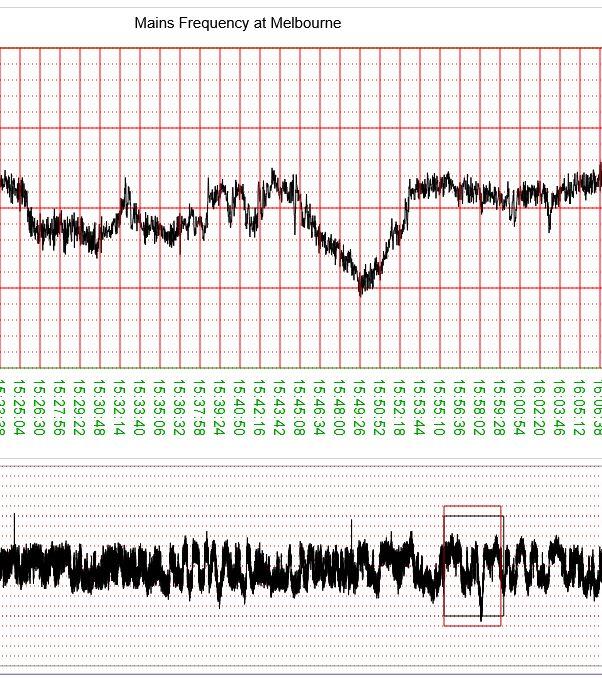Pick the 15:30:48 time marker

100,407
